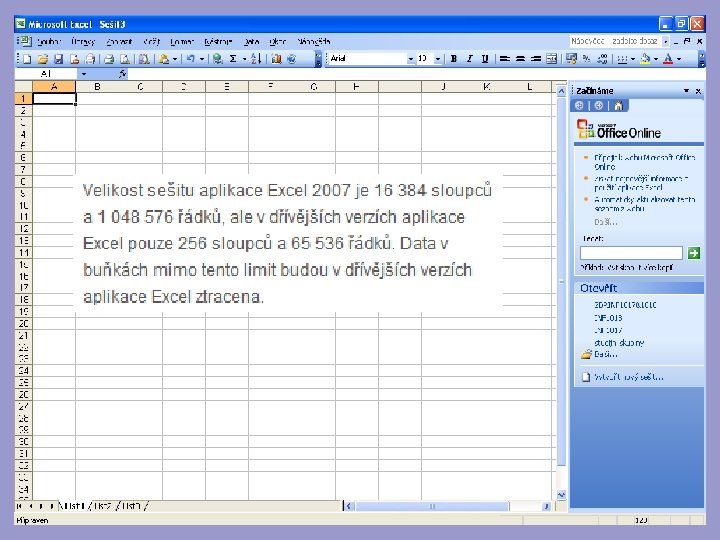Click the vertical scrollbar down arrow
Image resolution: width=720 pixels, height=540 pixels.
(561, 495)
